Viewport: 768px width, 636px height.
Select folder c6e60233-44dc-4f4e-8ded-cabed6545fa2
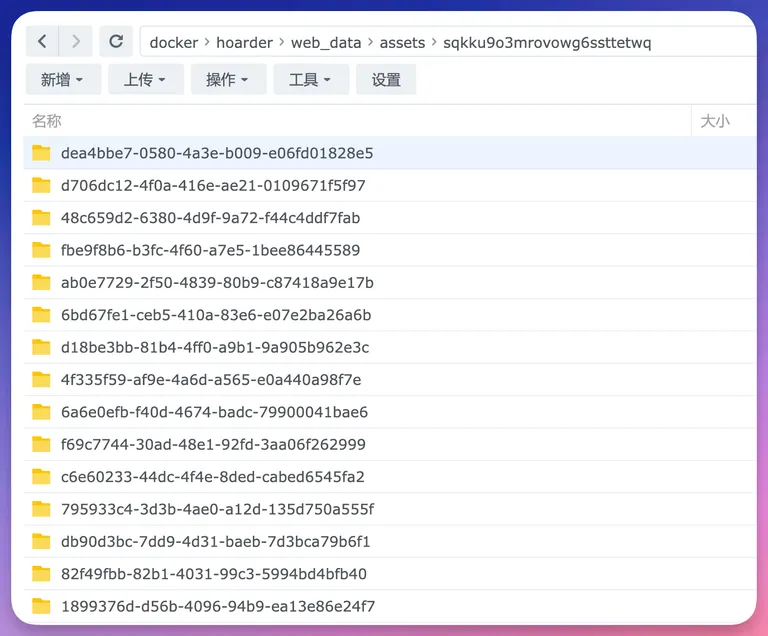[212, 477]
